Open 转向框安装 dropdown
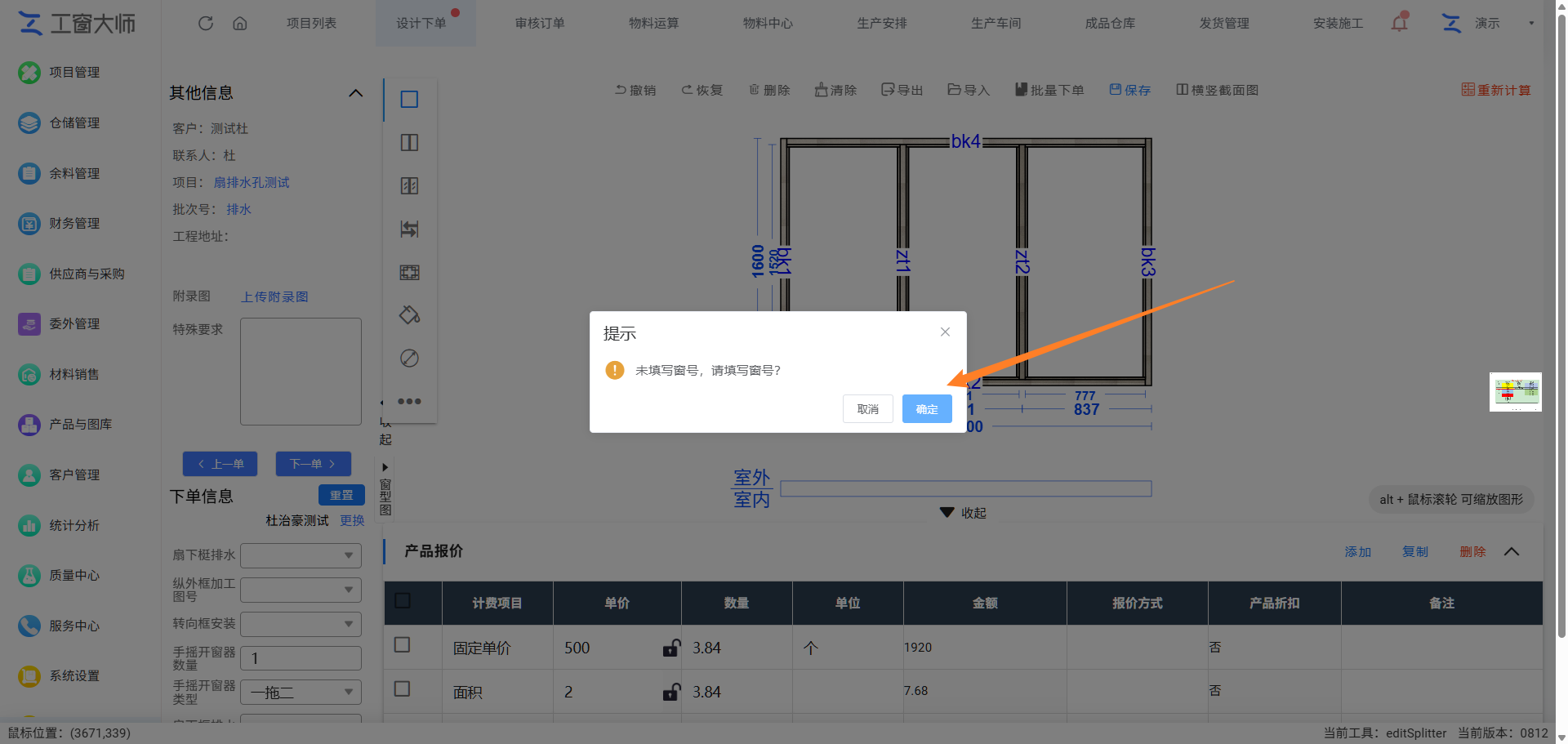Viewport: 1568px width, 744px height. click(301, 624)
